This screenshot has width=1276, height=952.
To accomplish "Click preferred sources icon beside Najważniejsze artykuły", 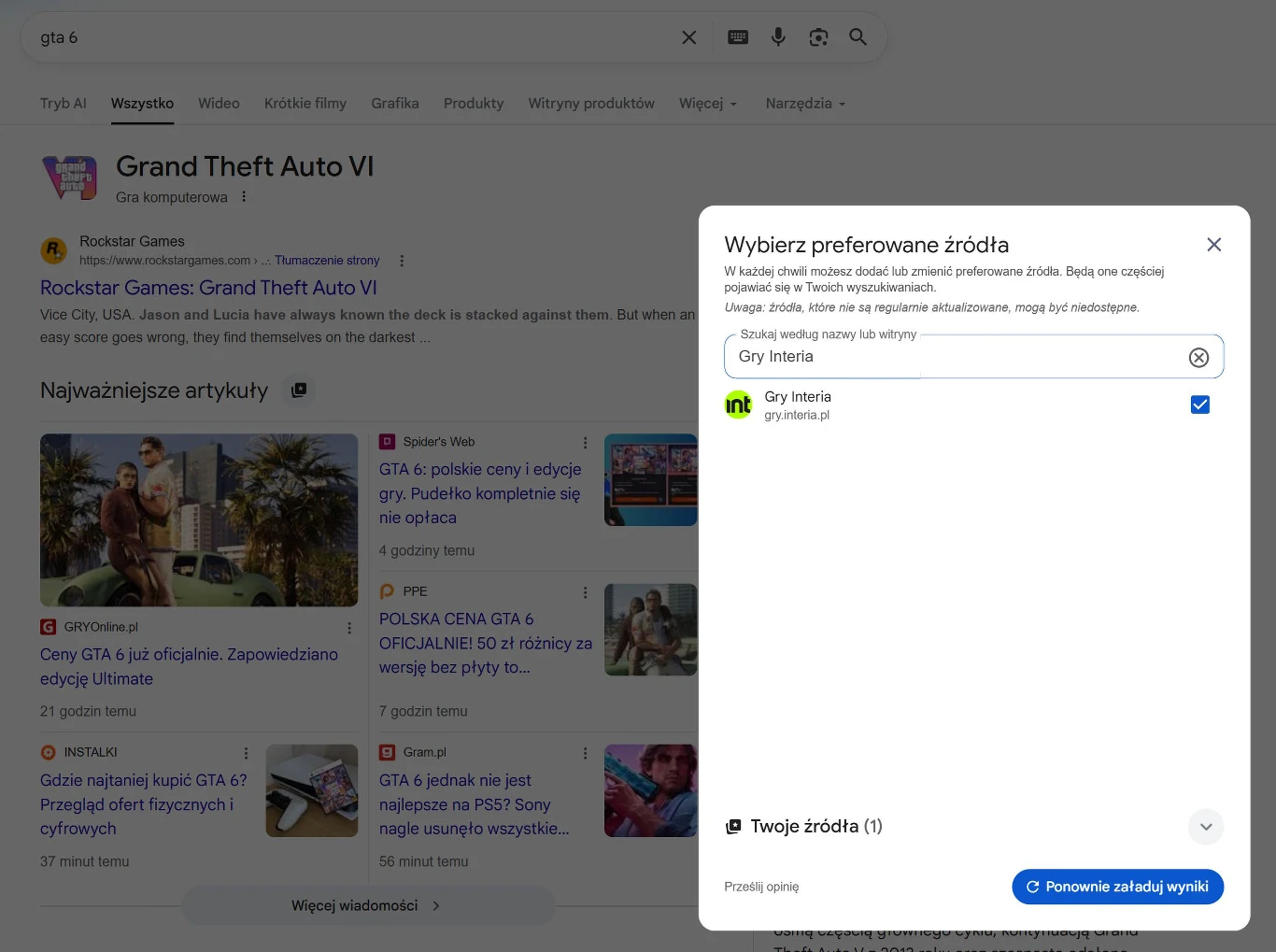I will click(299, 390).
